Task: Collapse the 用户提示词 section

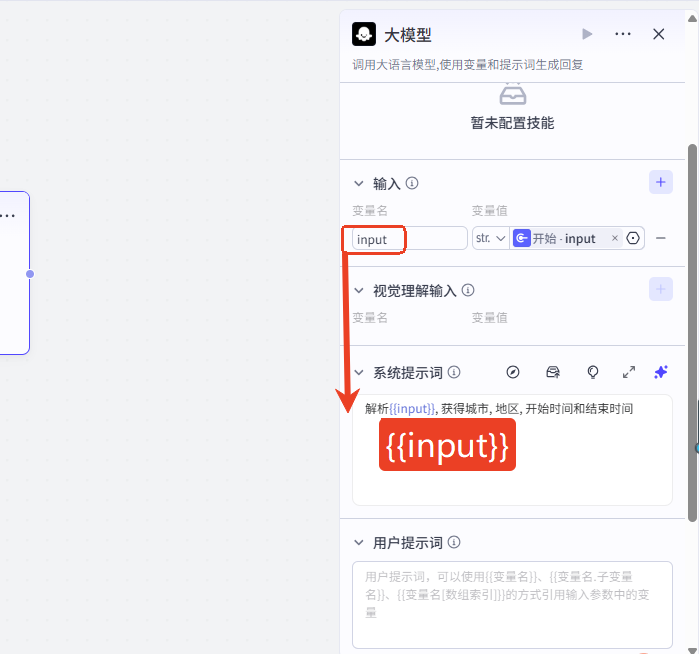Action: click(359, 543)
